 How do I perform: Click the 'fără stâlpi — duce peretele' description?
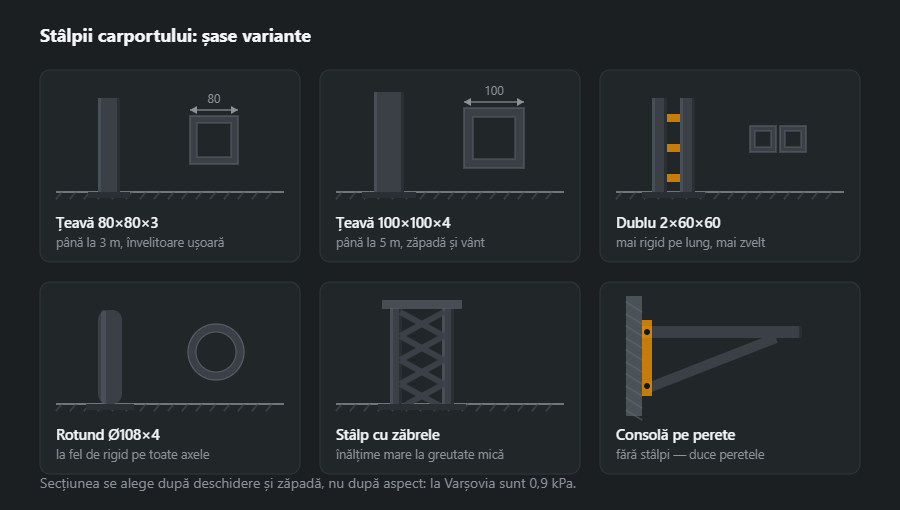coord(690,454)
